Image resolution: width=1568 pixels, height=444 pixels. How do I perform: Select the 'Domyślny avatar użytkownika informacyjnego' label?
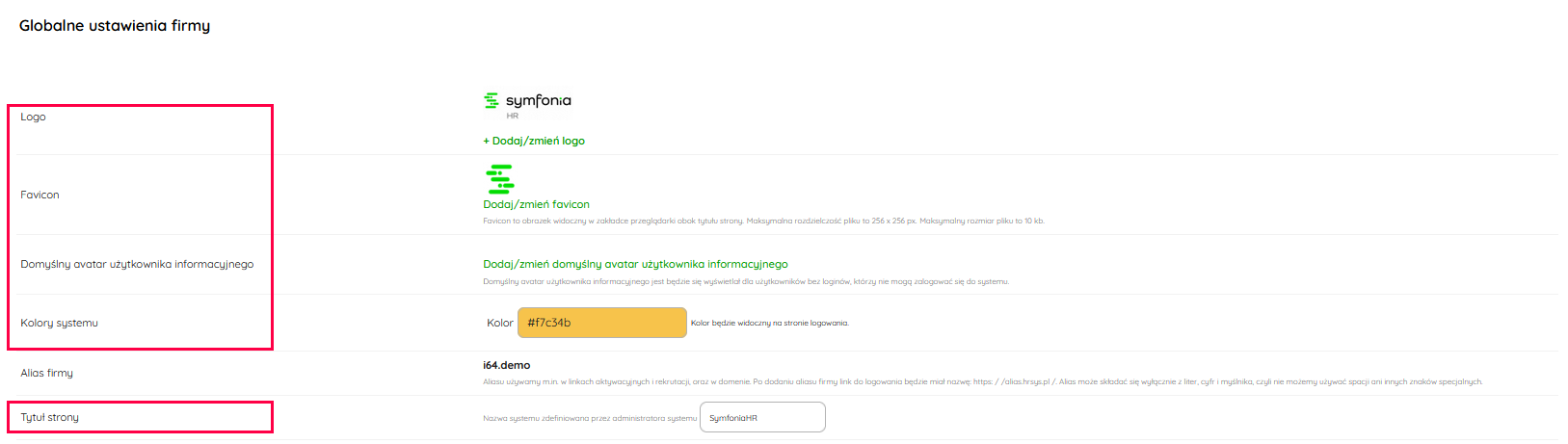[137, 264]
